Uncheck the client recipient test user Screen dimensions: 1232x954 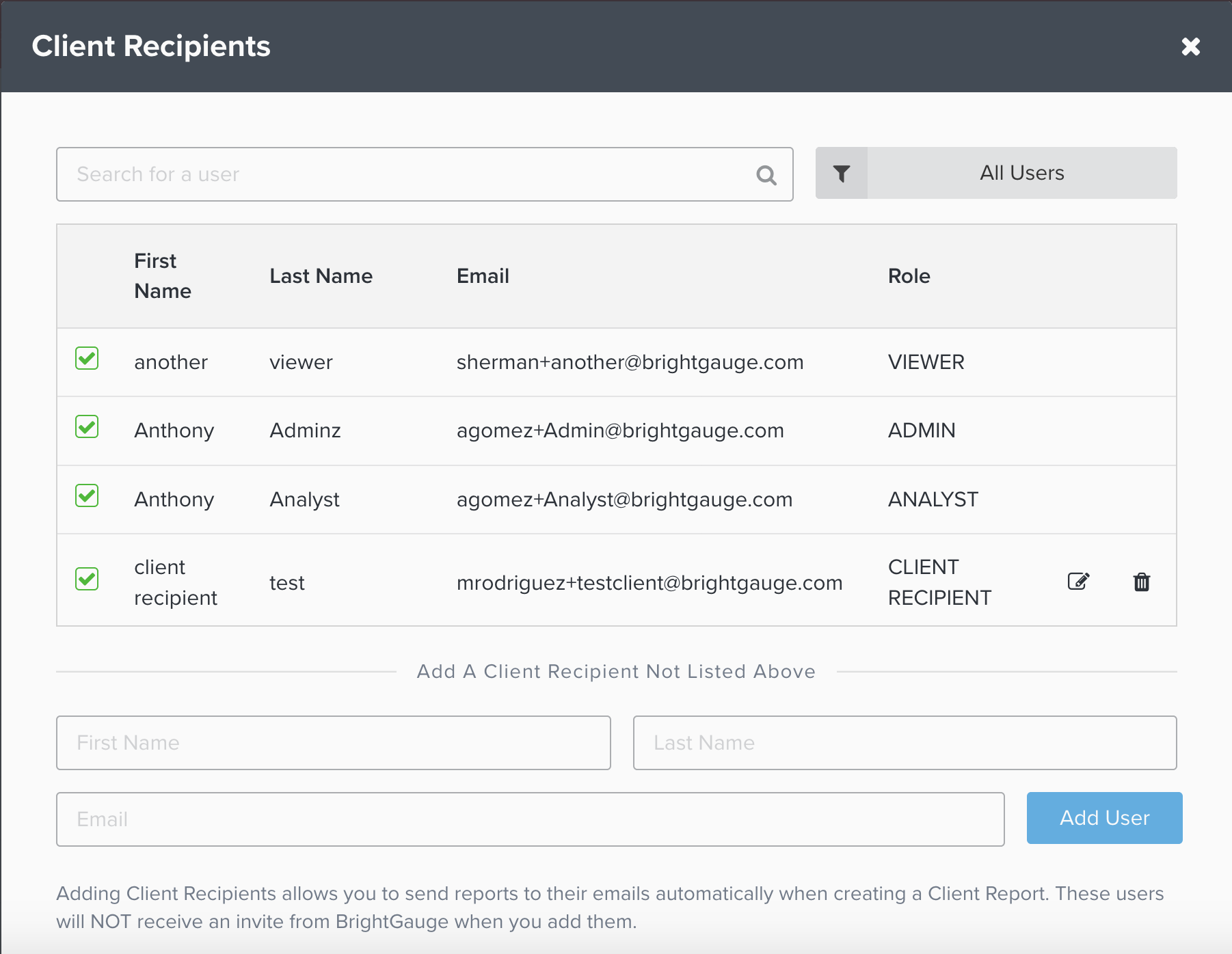[x=87, y=579]
